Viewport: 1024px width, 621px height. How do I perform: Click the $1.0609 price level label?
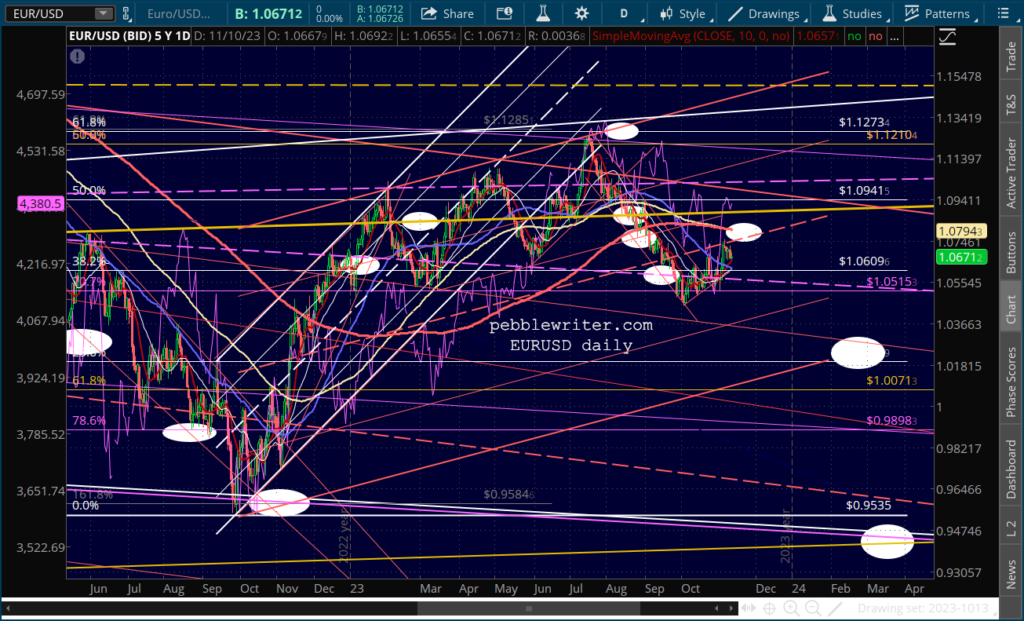(x=863, y=261)
